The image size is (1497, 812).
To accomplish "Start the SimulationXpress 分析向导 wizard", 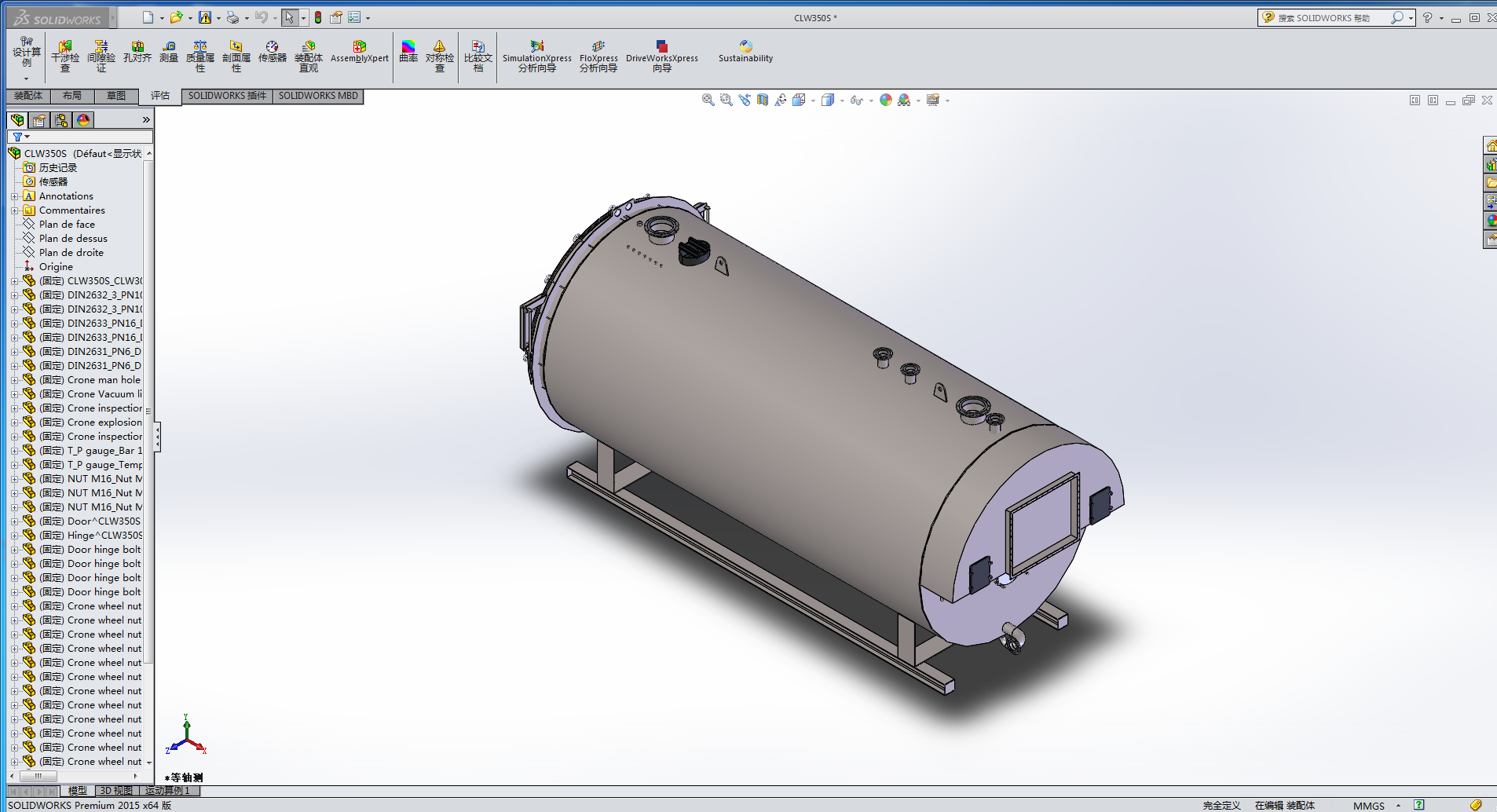I will click(x=536, y=53).
